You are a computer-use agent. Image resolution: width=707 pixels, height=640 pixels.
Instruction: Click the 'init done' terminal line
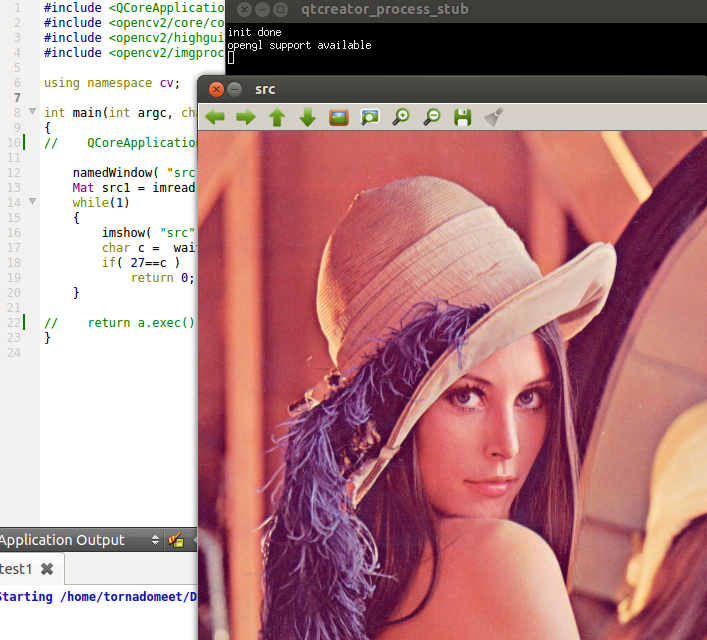pos(255,32)
